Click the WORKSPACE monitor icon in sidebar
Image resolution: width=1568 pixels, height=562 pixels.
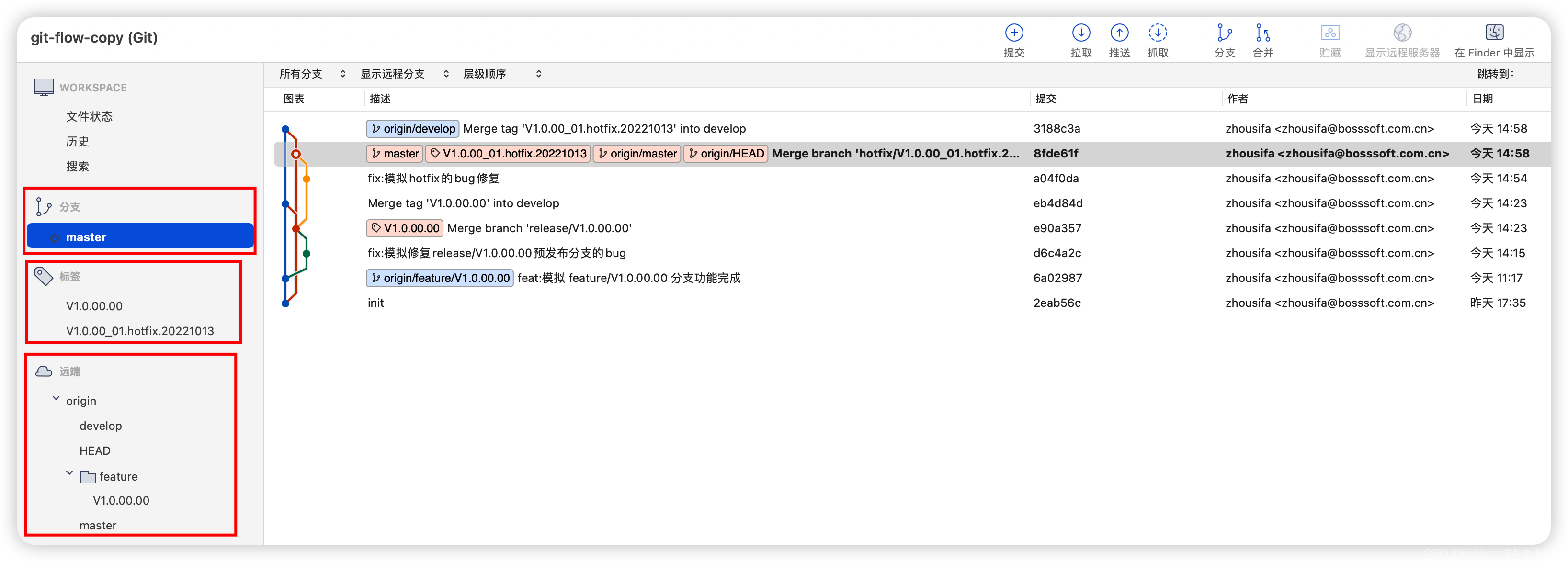[x=44, y=87]
